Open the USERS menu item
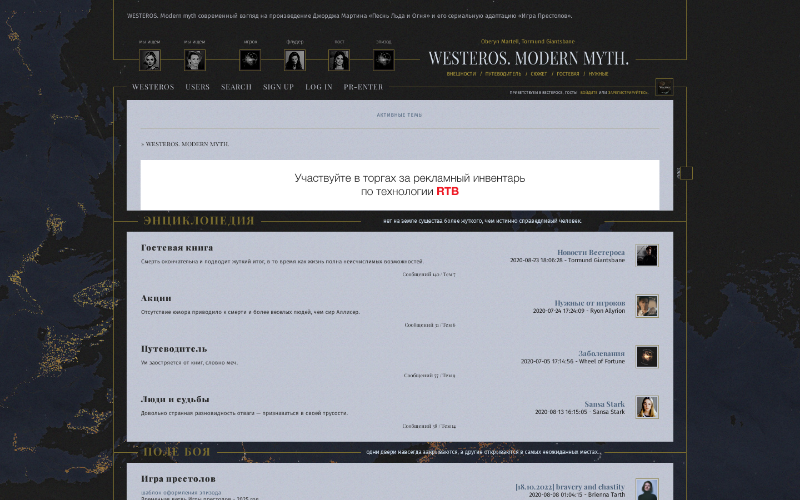Image resolution: width=800 pixels, height=500 pixels. tap(197, 87)
